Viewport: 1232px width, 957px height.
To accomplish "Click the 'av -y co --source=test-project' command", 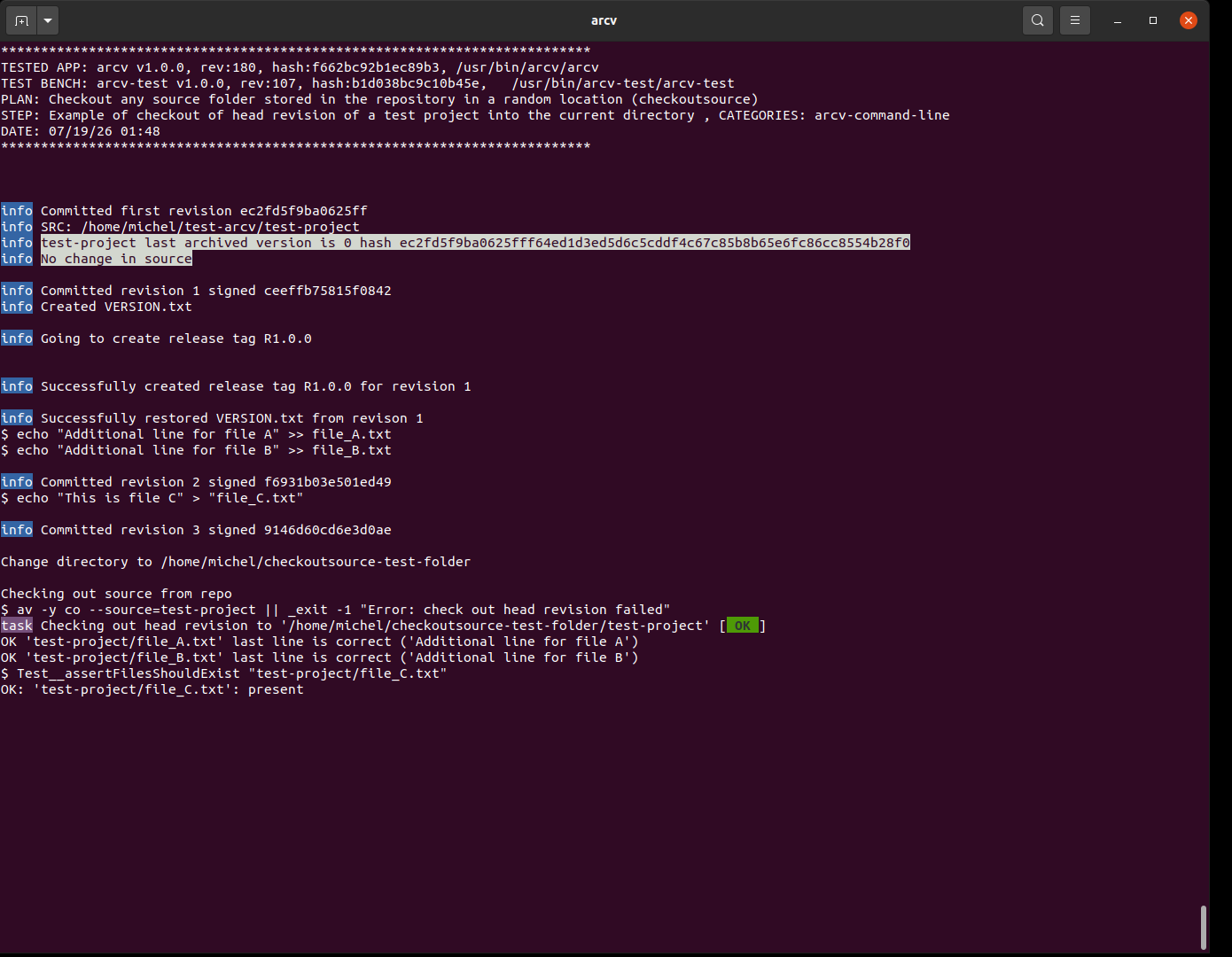I will pyautogui.click(x=336, y=610).
